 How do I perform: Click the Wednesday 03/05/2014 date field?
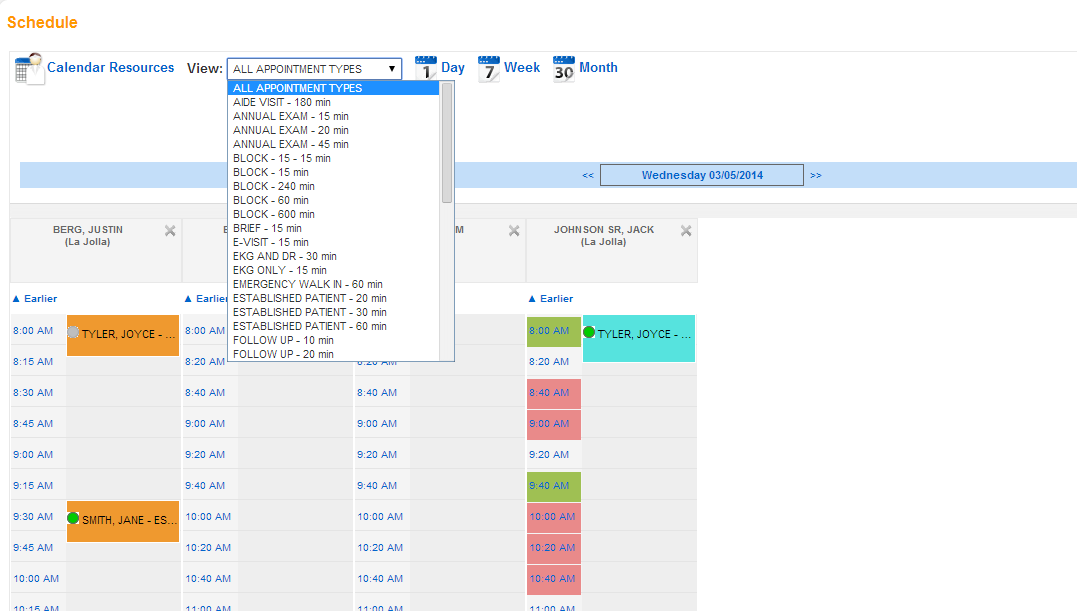[x=702, y=176]
